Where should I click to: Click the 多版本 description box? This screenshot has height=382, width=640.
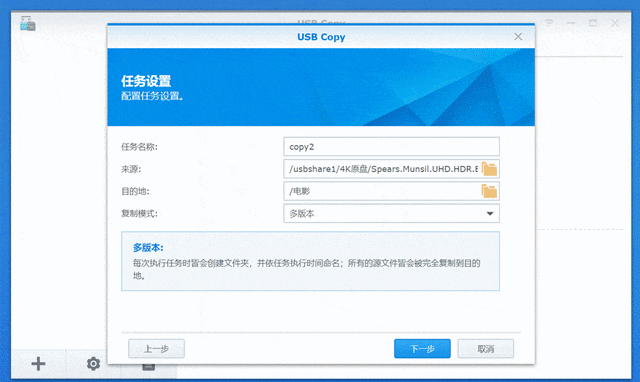310,261
